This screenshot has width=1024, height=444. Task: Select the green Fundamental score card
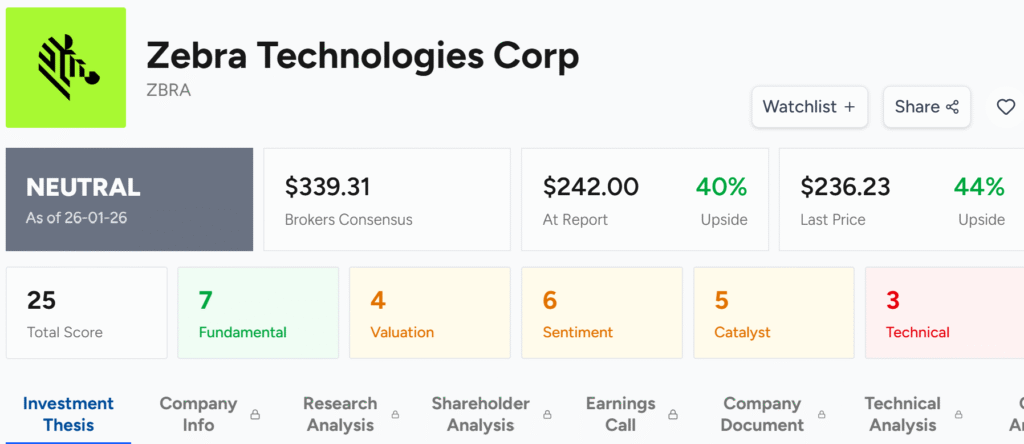click(x=258, y=313)
